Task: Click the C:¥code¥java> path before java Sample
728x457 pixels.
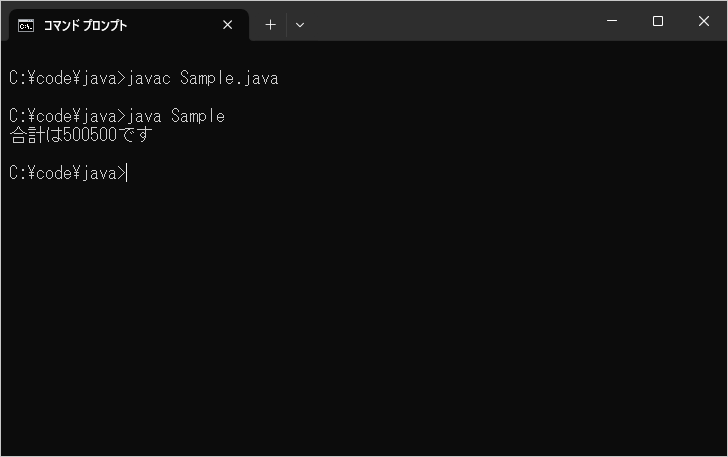Action: click(x=68, y=116)
